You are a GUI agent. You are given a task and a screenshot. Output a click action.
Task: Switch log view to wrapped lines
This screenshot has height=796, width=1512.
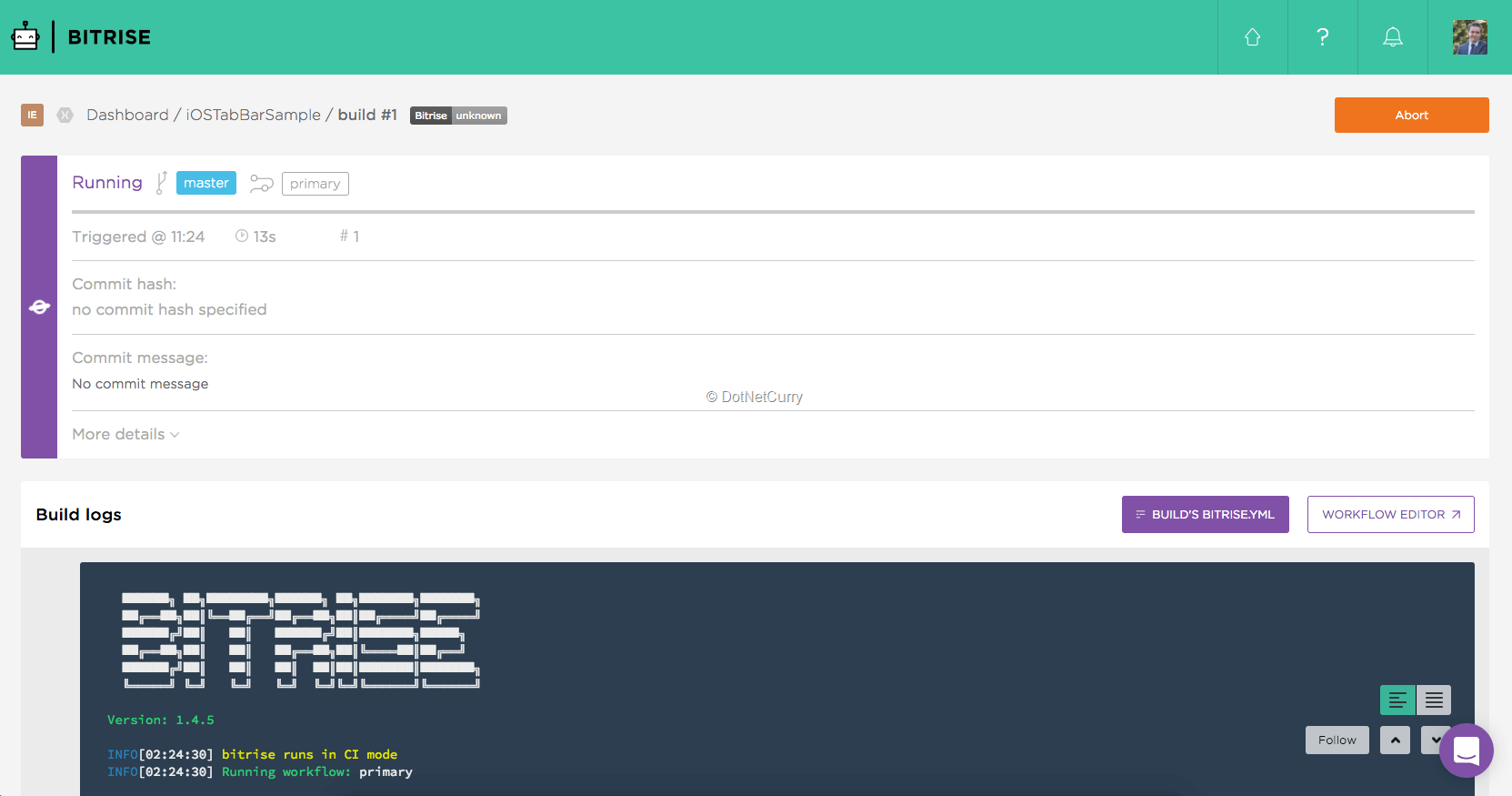(x=1397, y=700)
